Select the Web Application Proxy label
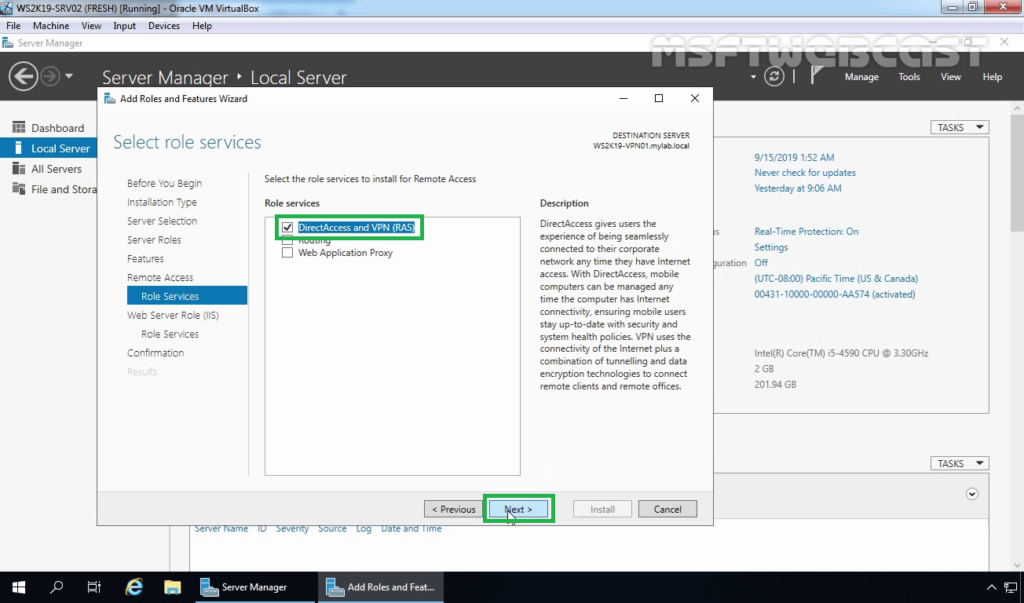 (x=345, y=252)
